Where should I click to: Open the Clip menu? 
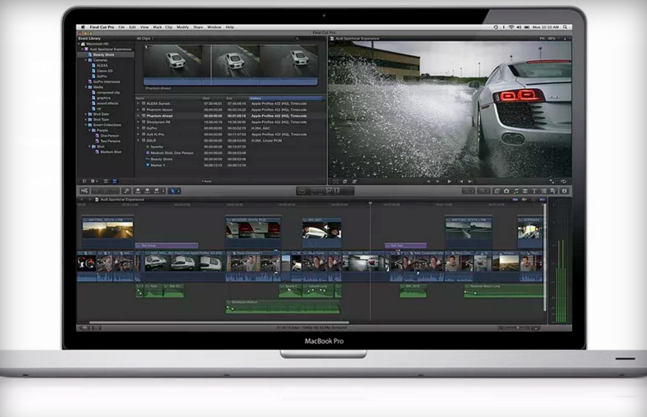(169, 27)
